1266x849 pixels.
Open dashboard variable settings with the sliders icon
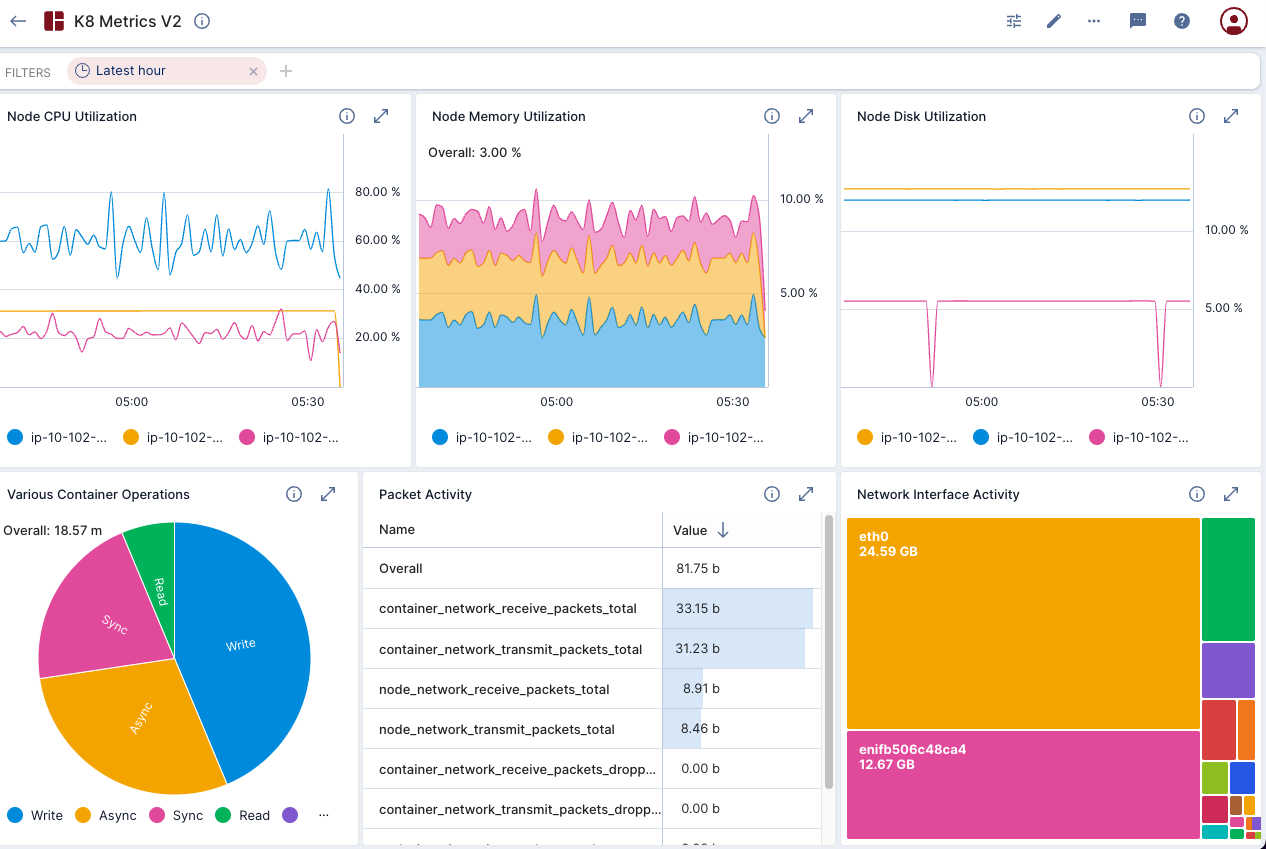(1013, 20)
